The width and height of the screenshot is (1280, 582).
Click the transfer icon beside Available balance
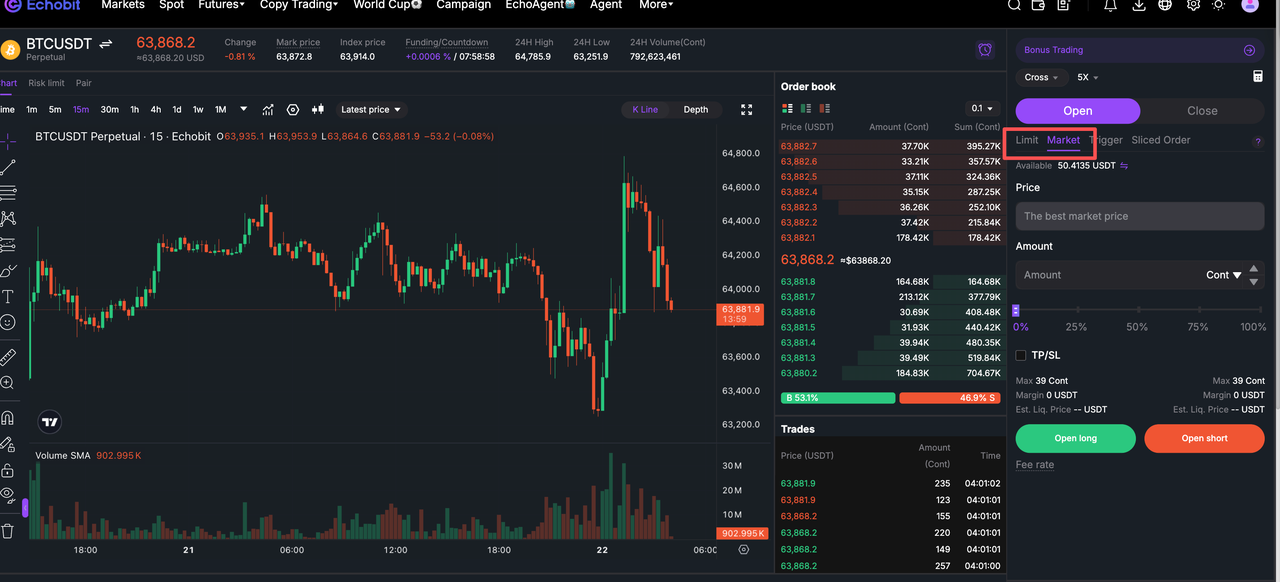tap(1124, 166)
